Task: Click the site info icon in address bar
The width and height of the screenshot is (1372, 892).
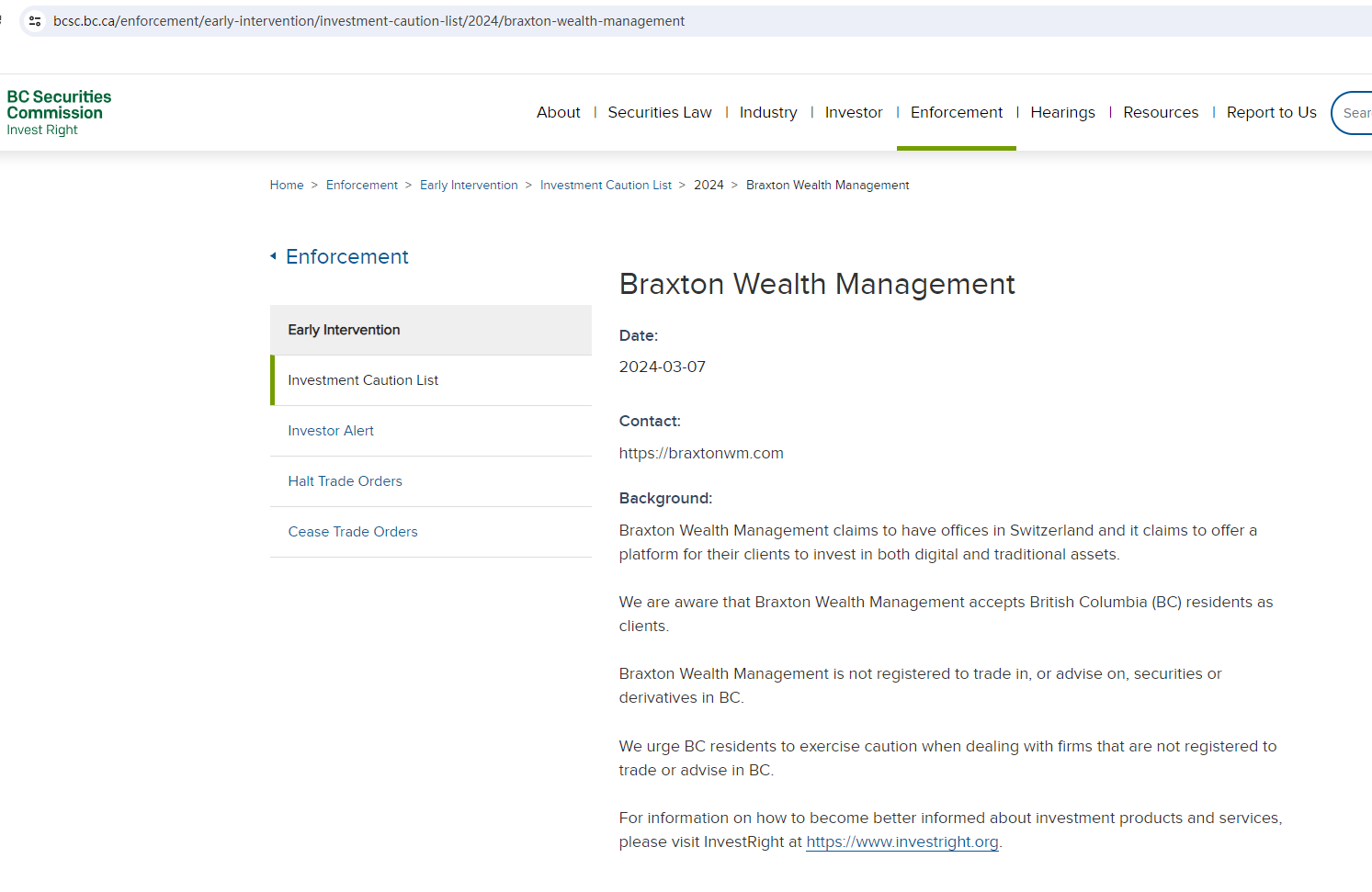Action: coord(35,21)
